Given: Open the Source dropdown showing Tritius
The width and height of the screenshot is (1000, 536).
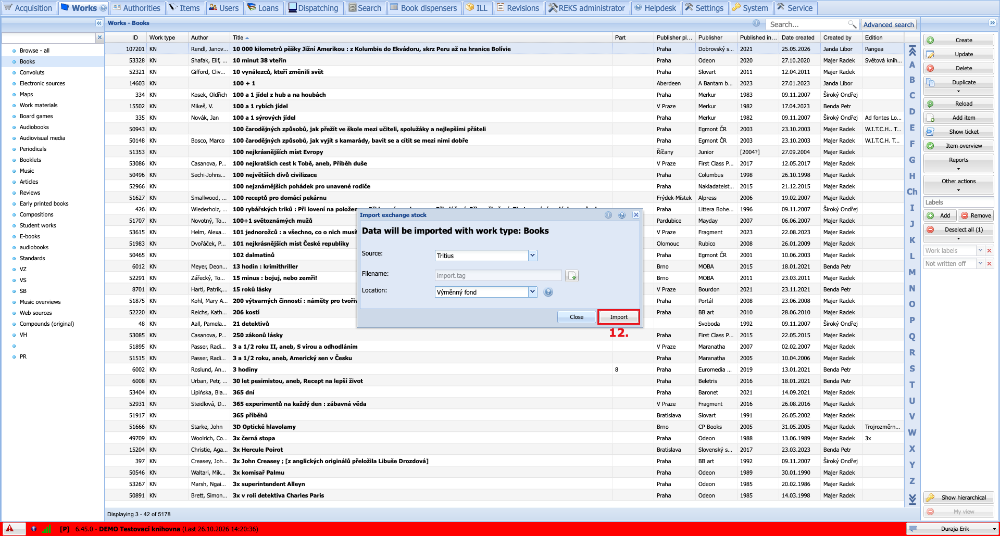Looking at the screenshot, I should [533, 255].
